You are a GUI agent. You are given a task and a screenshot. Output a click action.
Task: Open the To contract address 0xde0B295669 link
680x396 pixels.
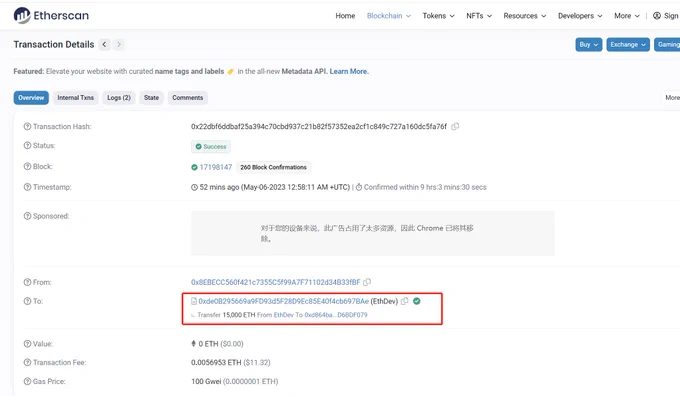click(x=284, y=301)
